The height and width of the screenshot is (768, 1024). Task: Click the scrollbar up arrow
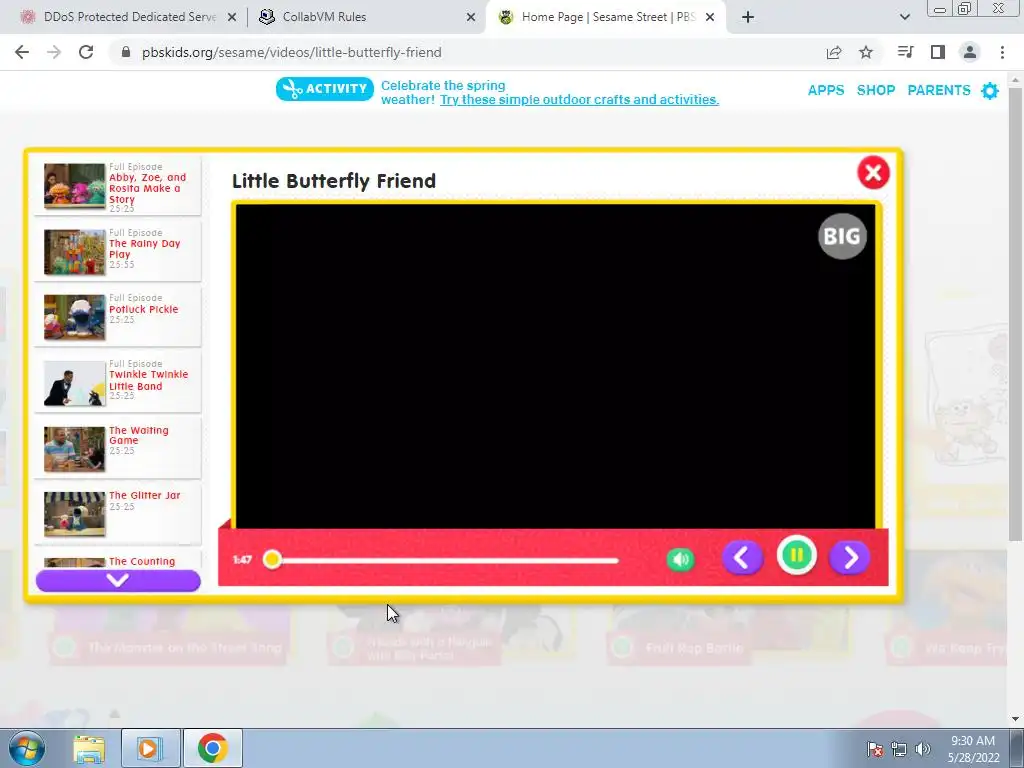pos(1015,79)
